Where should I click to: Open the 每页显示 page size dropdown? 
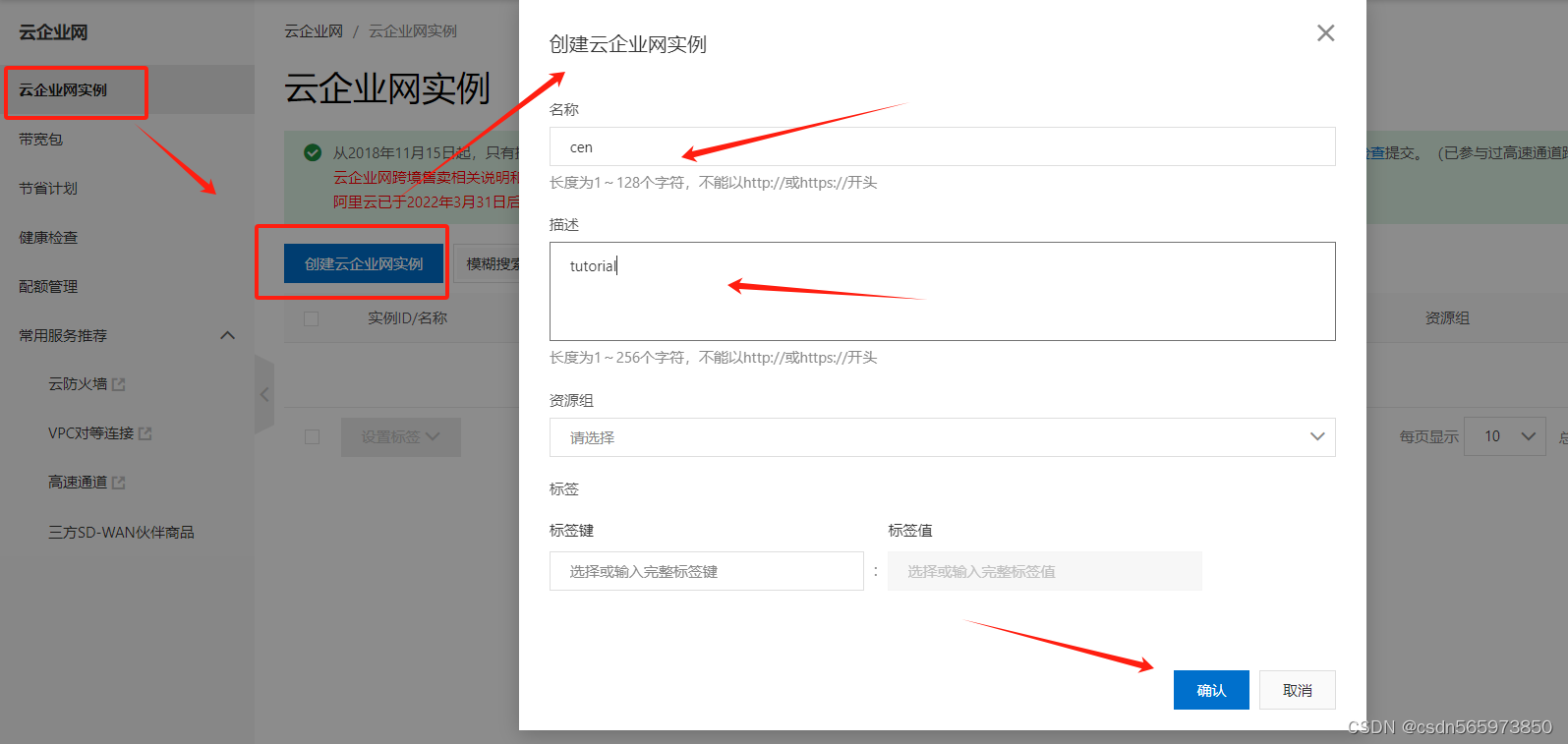[1505, 436]
